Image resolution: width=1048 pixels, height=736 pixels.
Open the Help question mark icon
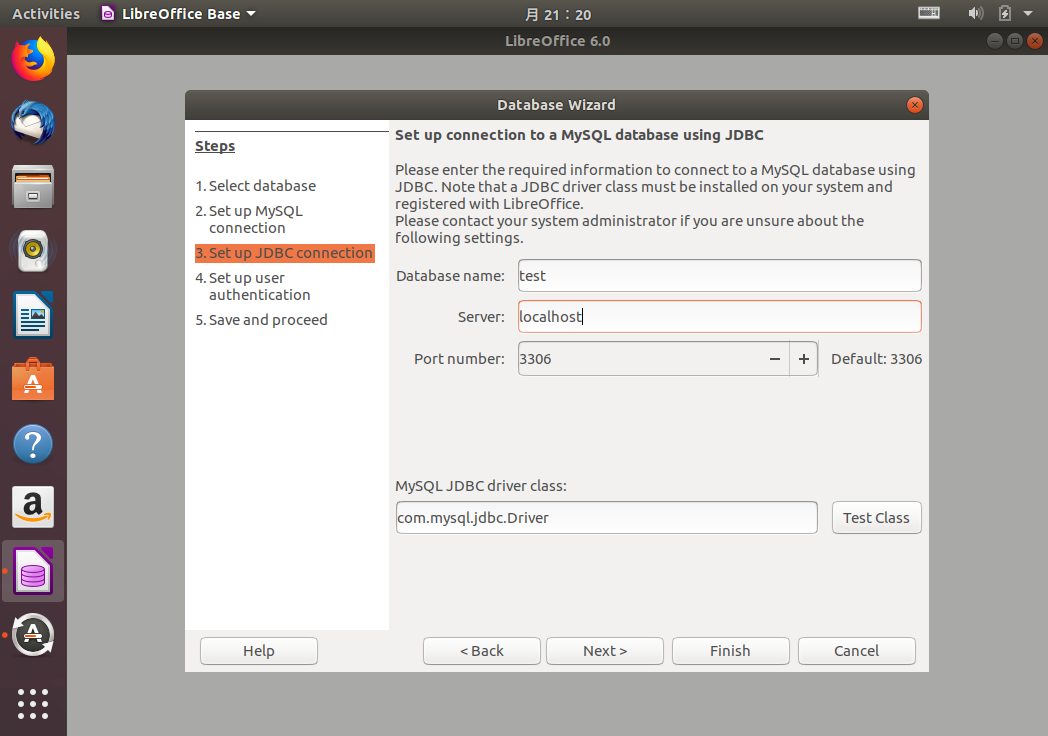tap(33, 444)
